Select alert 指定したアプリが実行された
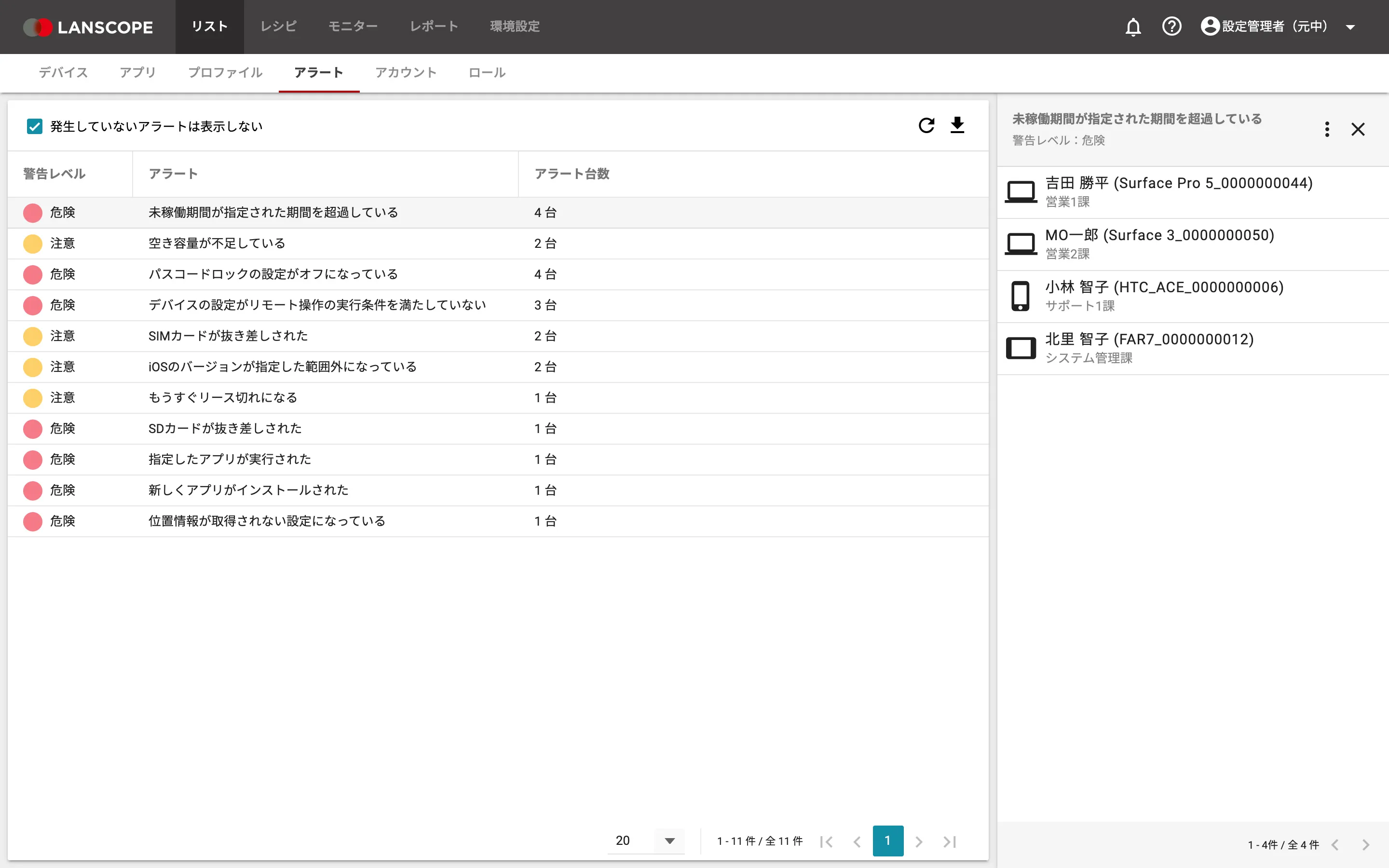This screenshot has width=1389, height=868. 498,460
